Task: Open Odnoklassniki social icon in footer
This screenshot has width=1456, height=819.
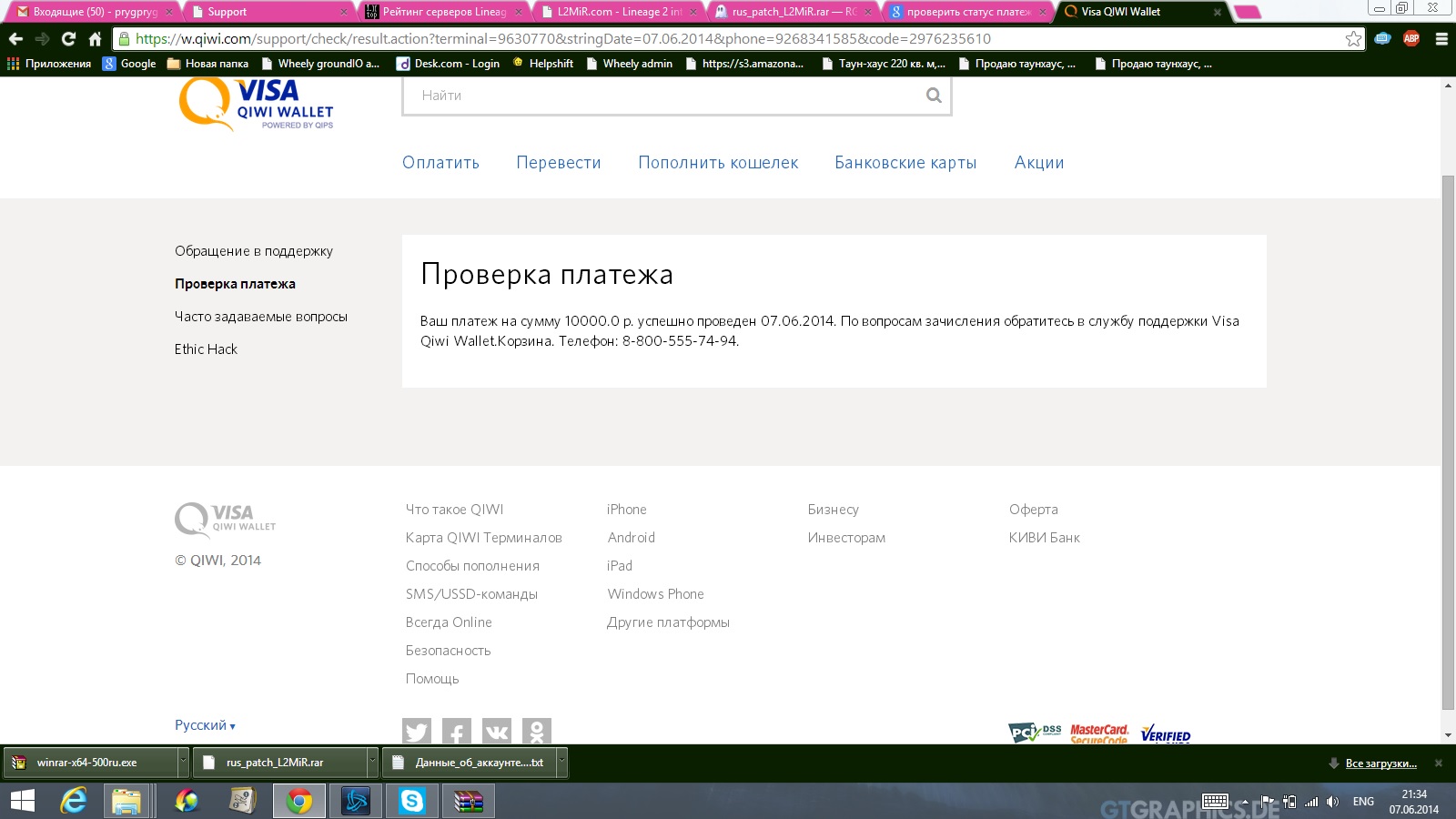Action: [537, 731]
